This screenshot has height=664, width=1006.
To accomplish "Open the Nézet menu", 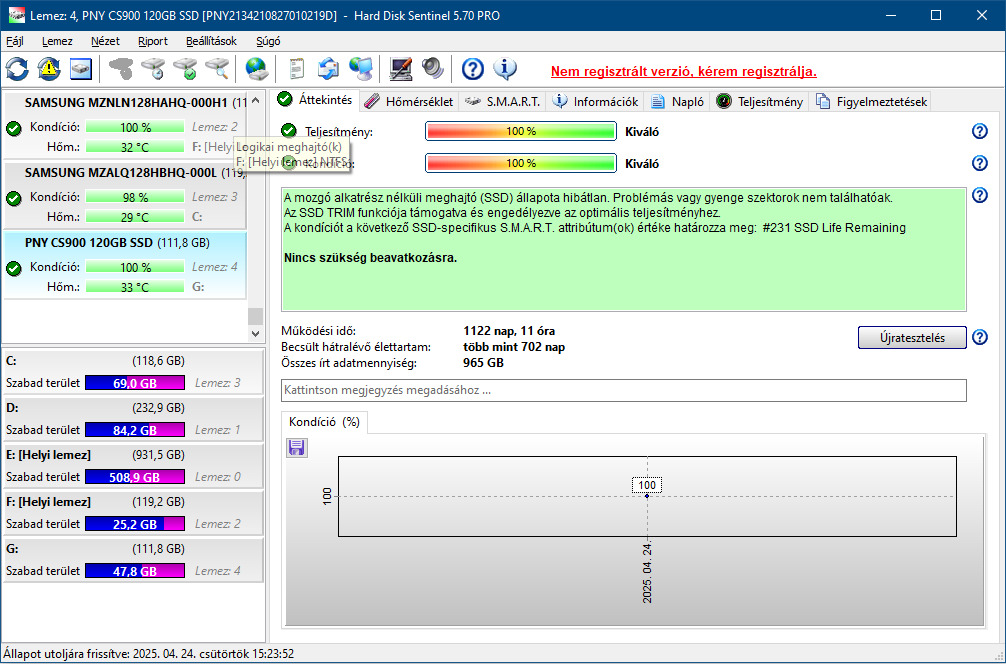I will click(105, 41).
